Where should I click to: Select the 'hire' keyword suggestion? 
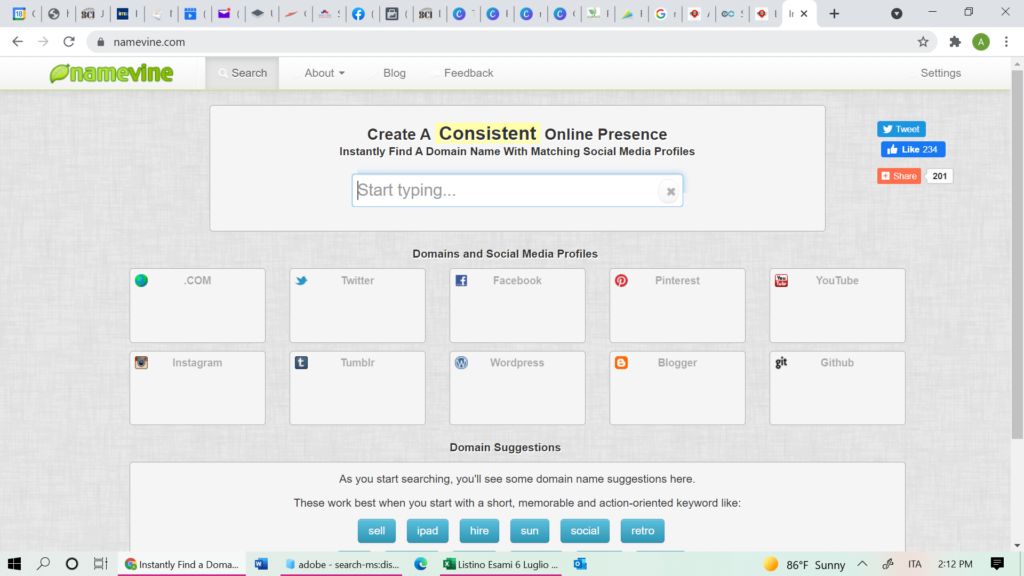[x=479, y=531]
